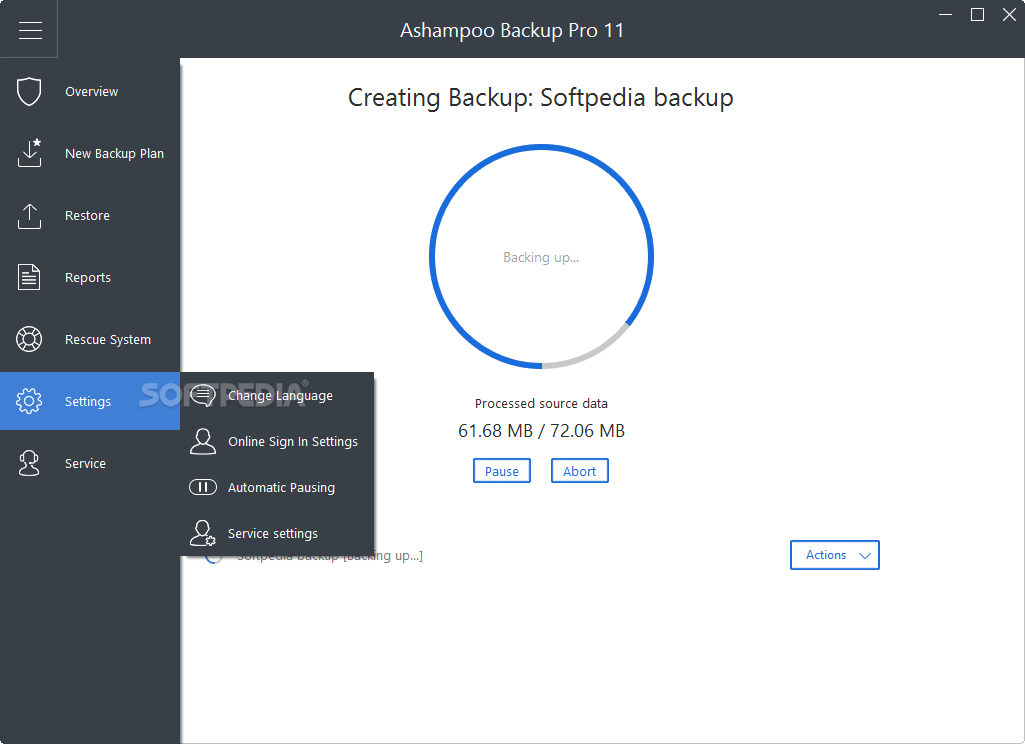1025x744 pixels.
Task: Click the Automatic Pausing pause icon
Action: tap(203, 487)
